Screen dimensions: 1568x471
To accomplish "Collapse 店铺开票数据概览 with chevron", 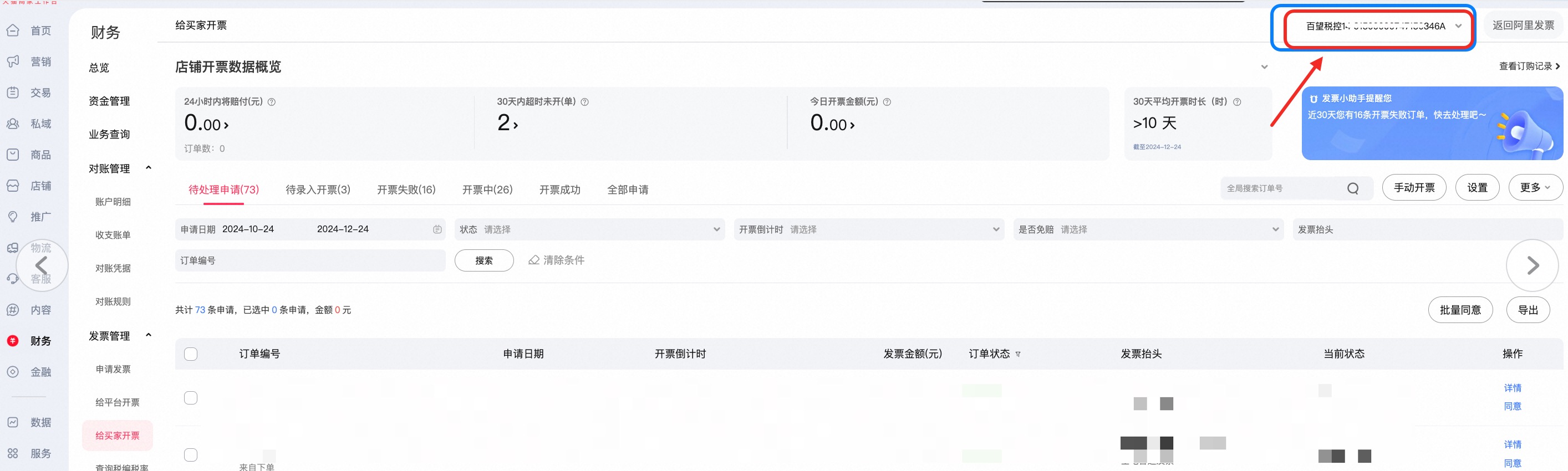I will [x=1264, y=67].
